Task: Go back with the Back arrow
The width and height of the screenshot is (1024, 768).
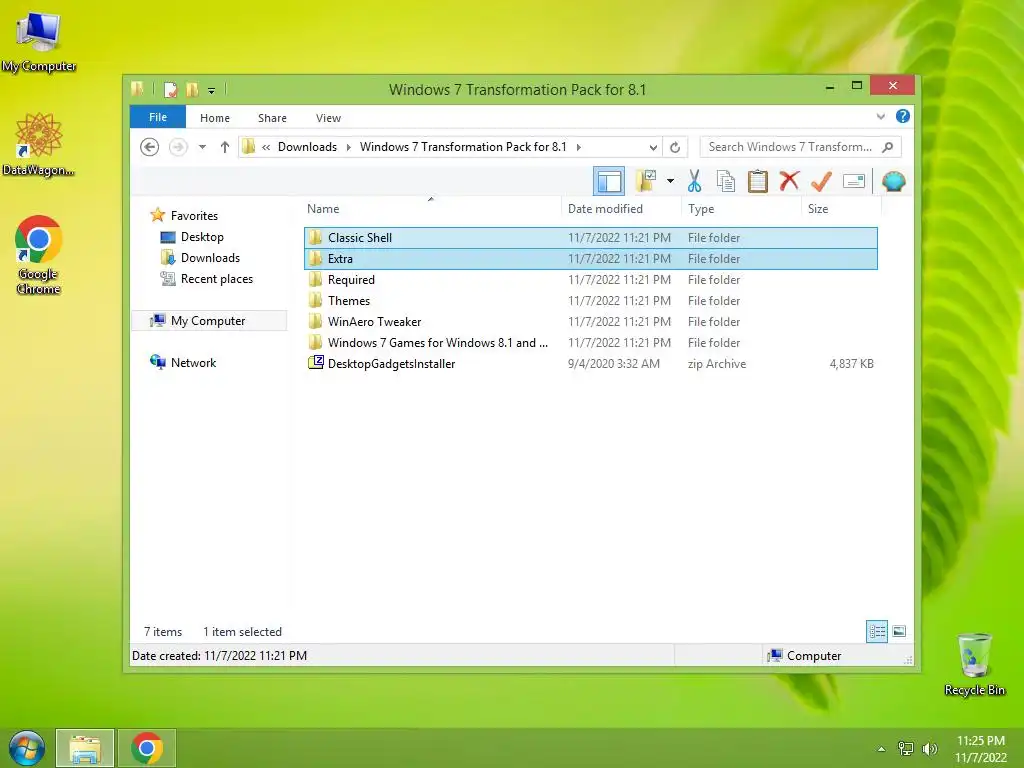Action: 150,147
